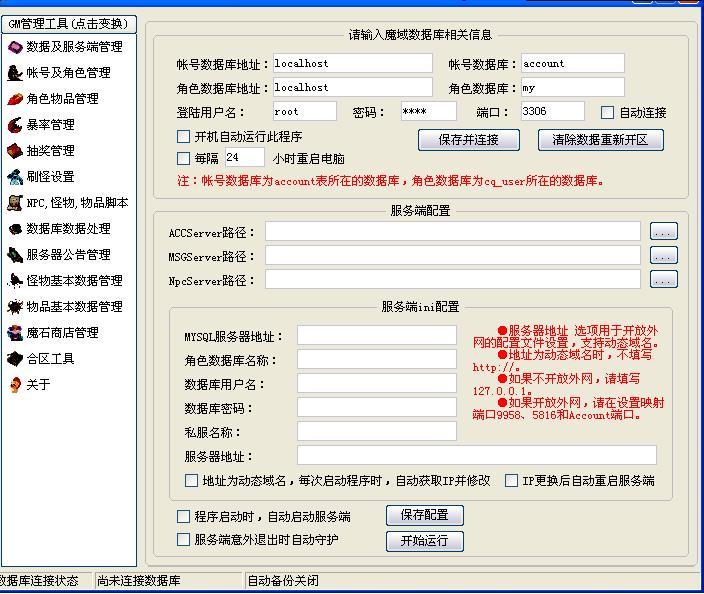Enable the 自动连接 checkbox
Image resolution: width=704 pixels, height=594 pixels.
coord(608,113)
